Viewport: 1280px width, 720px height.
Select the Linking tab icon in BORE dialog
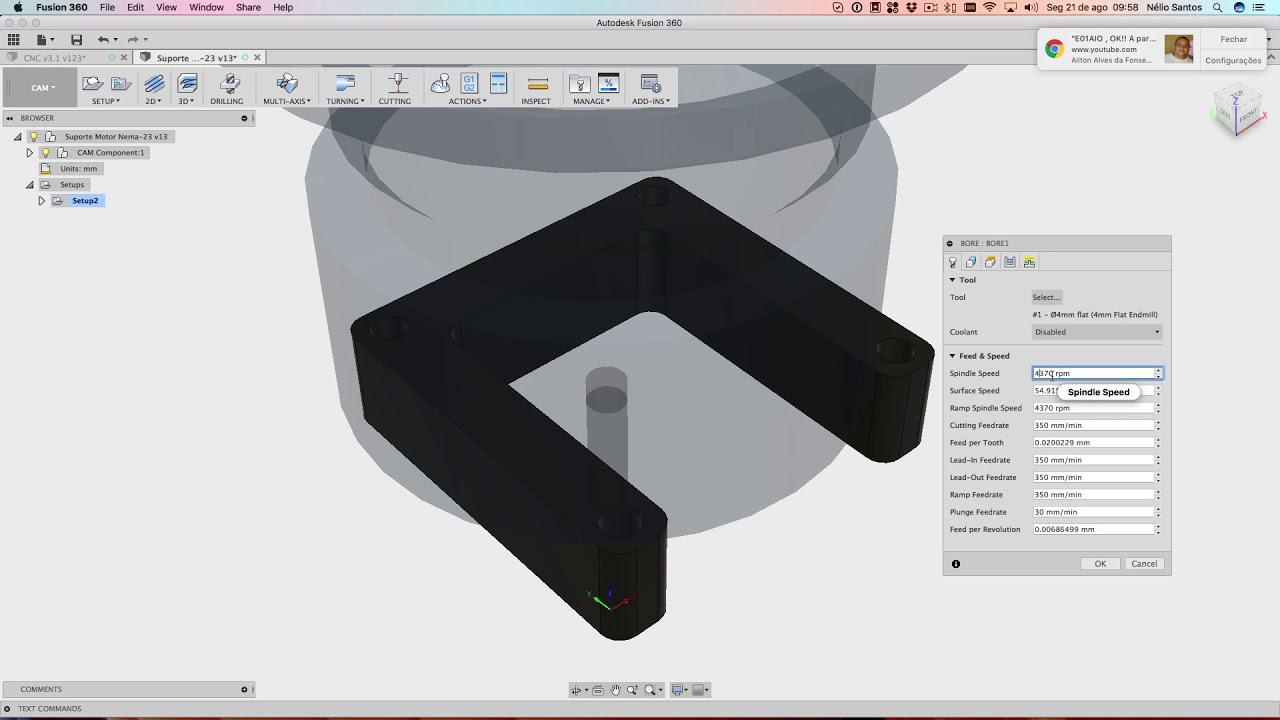pos(1029,262)
